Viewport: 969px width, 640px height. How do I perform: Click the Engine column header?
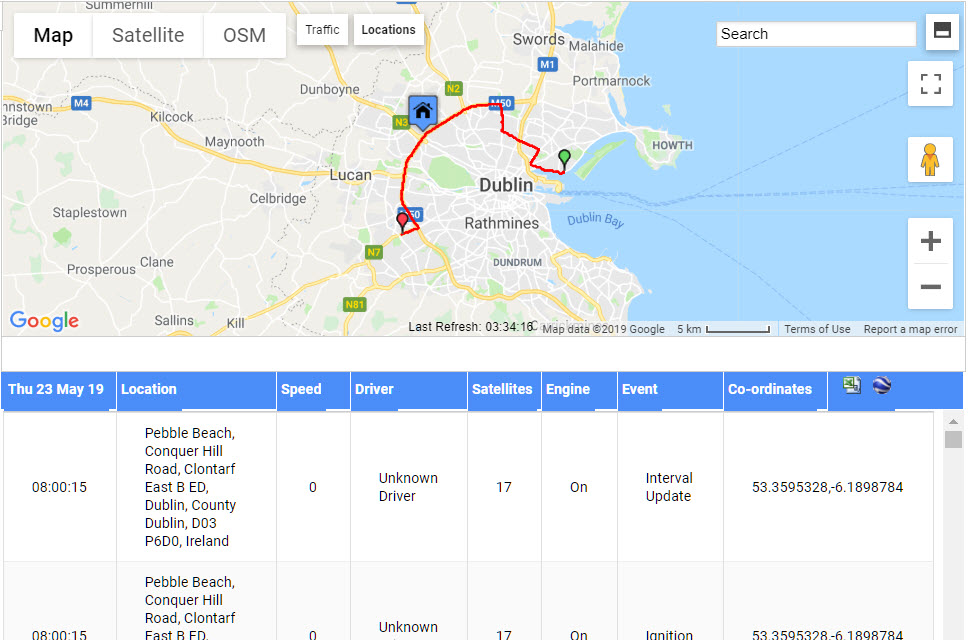pos(580,390)
